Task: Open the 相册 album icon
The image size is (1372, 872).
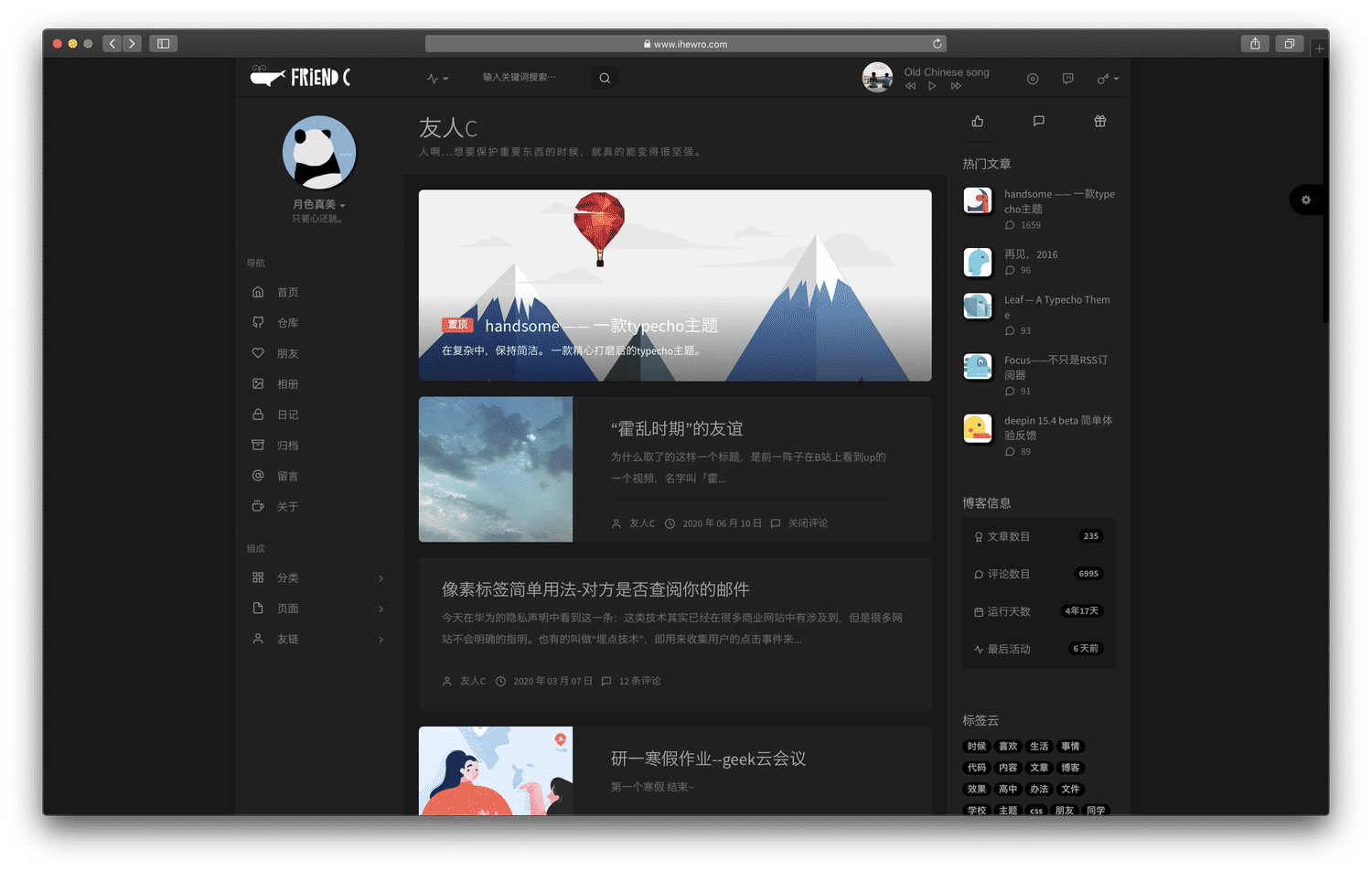Action: (258, 383)
